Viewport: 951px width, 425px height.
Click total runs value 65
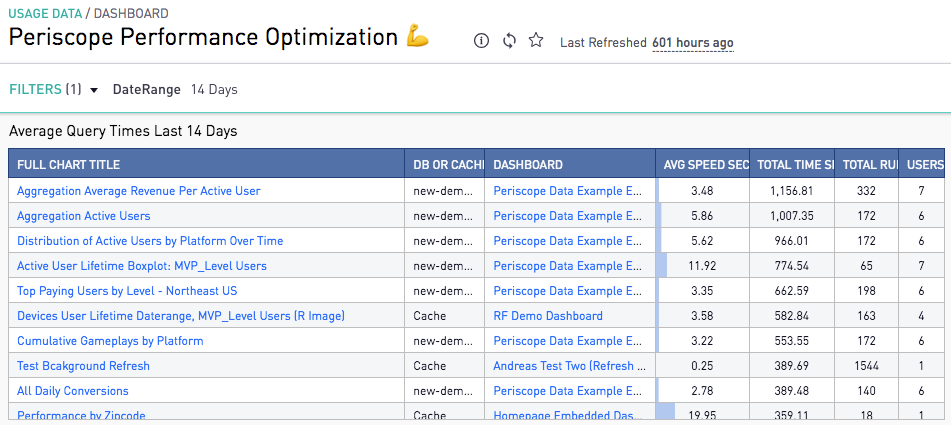coord(867,266)
